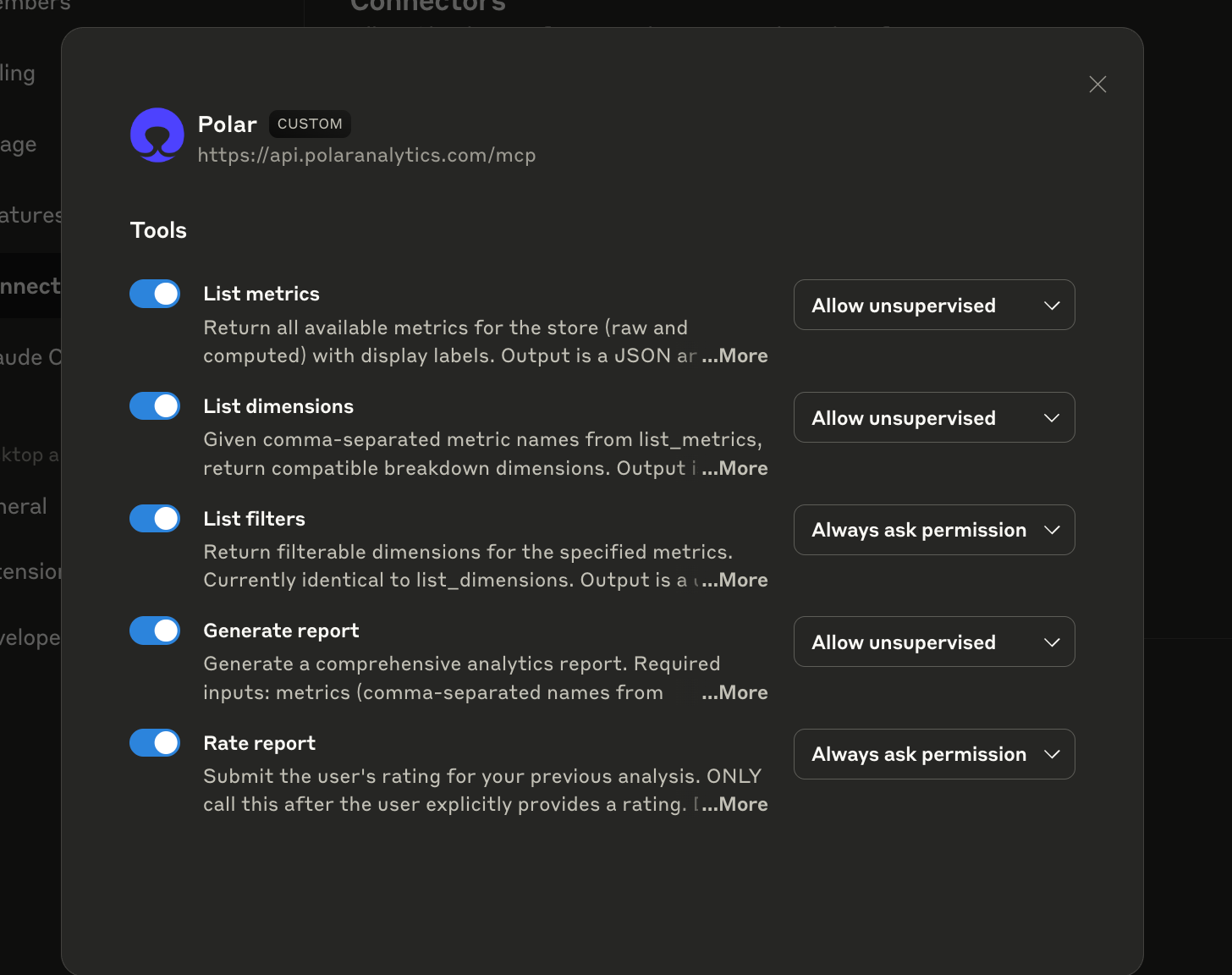Open permission dropdown for List metrics
1232x975 pixels.
click(934, 305)
